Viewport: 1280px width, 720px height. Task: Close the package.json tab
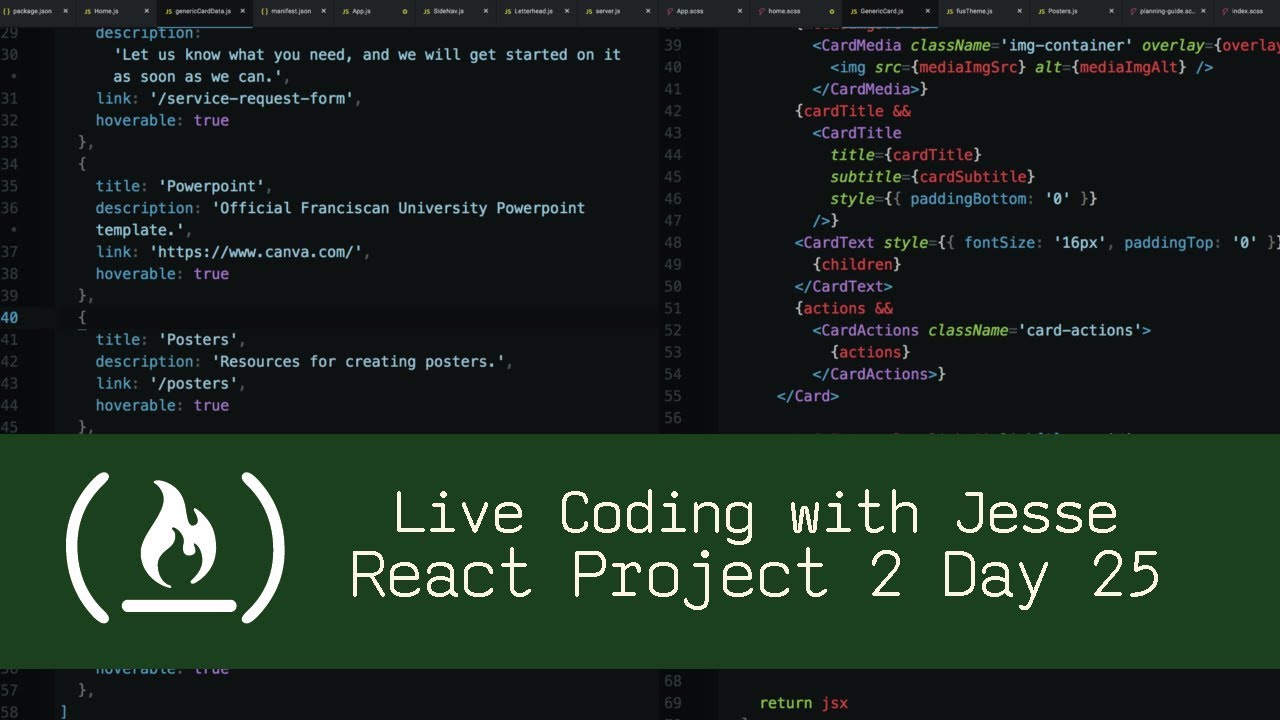tap(65, 11)
